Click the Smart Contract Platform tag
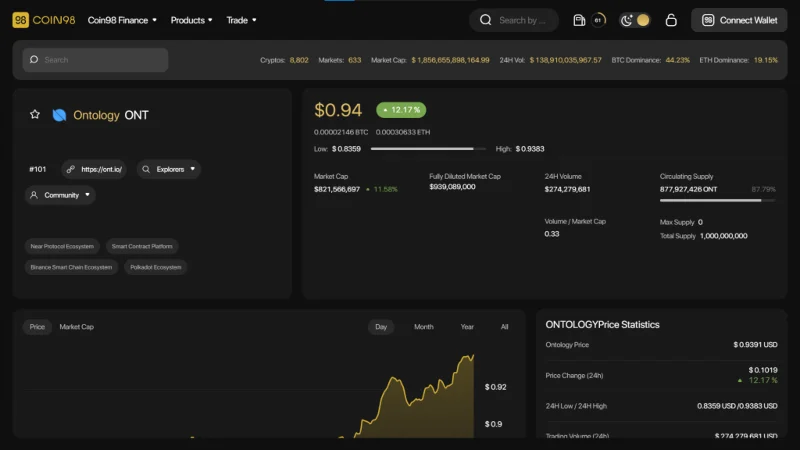 pyautogui.click(x=142, y=246)
